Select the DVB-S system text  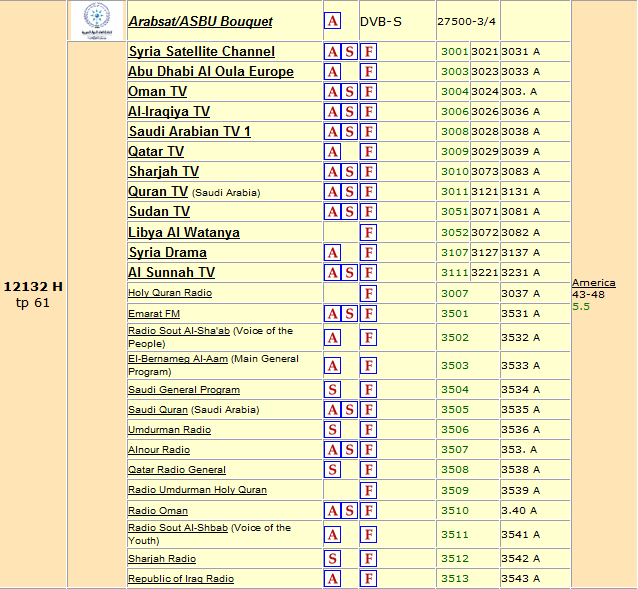[x=381, y=21]
